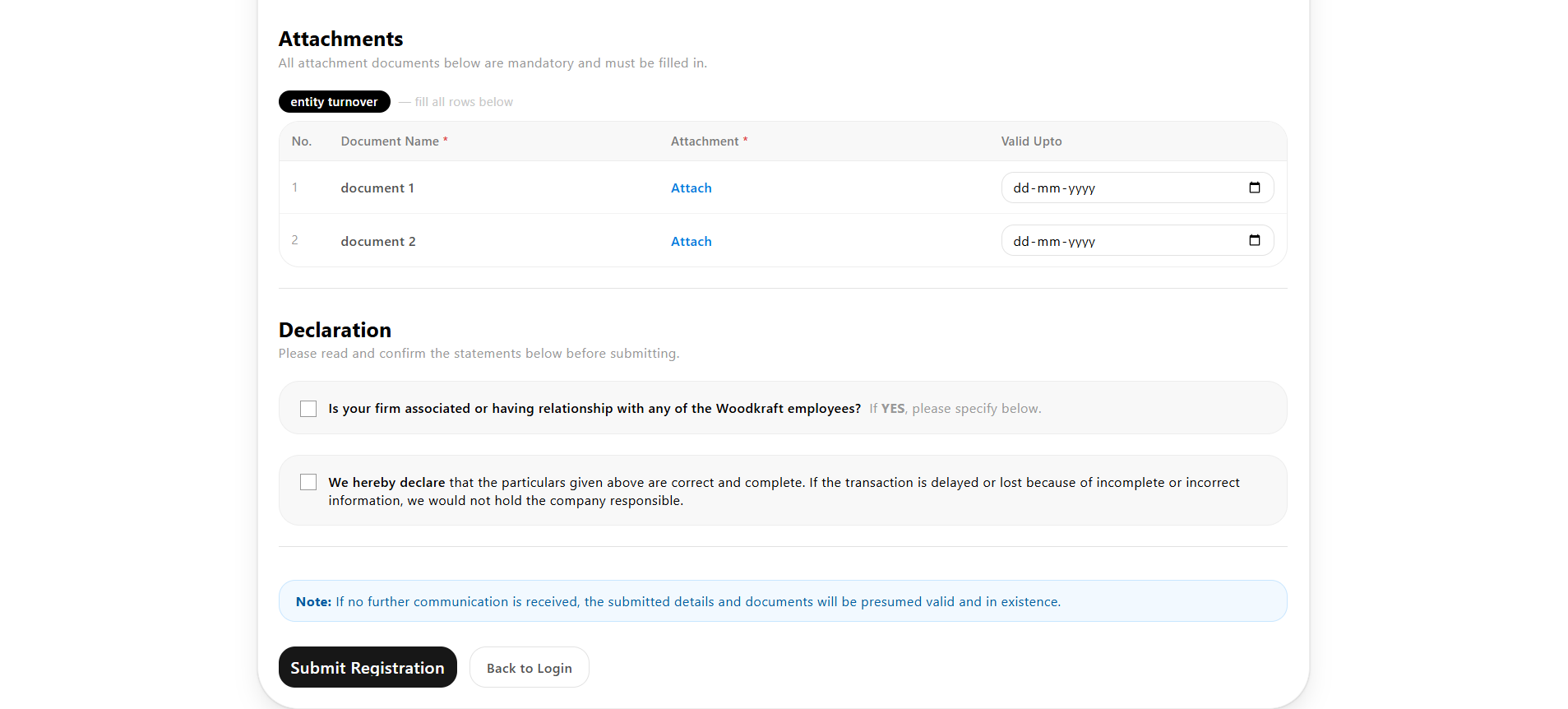1568x709 pixels.
Task: Click the Valid Upto column header
Action: click(1031, 141)
